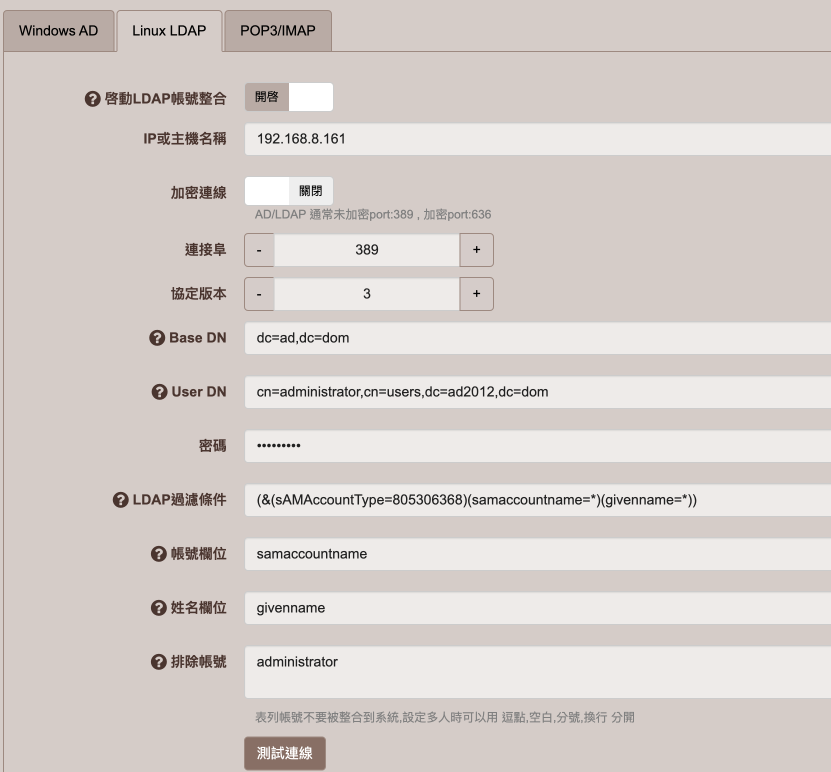Toggle the 啓動LDAP帳號整合 switch
This screenshot has height=772, width=831.
pyautogui.click(x=288, y=98)
